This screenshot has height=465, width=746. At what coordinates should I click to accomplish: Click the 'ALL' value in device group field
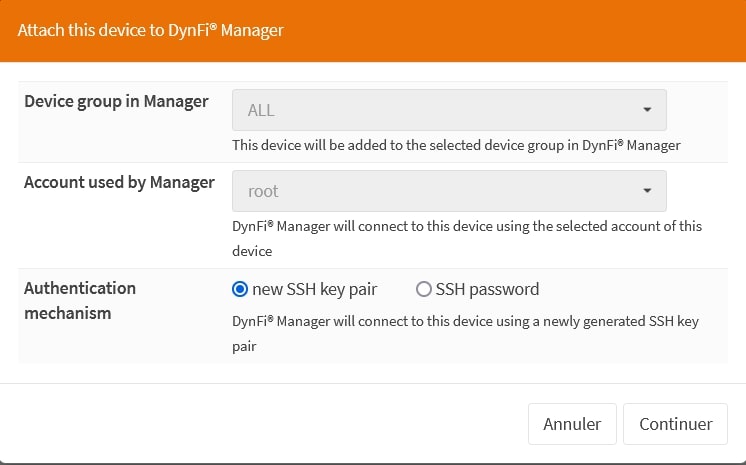click(261, 110)
